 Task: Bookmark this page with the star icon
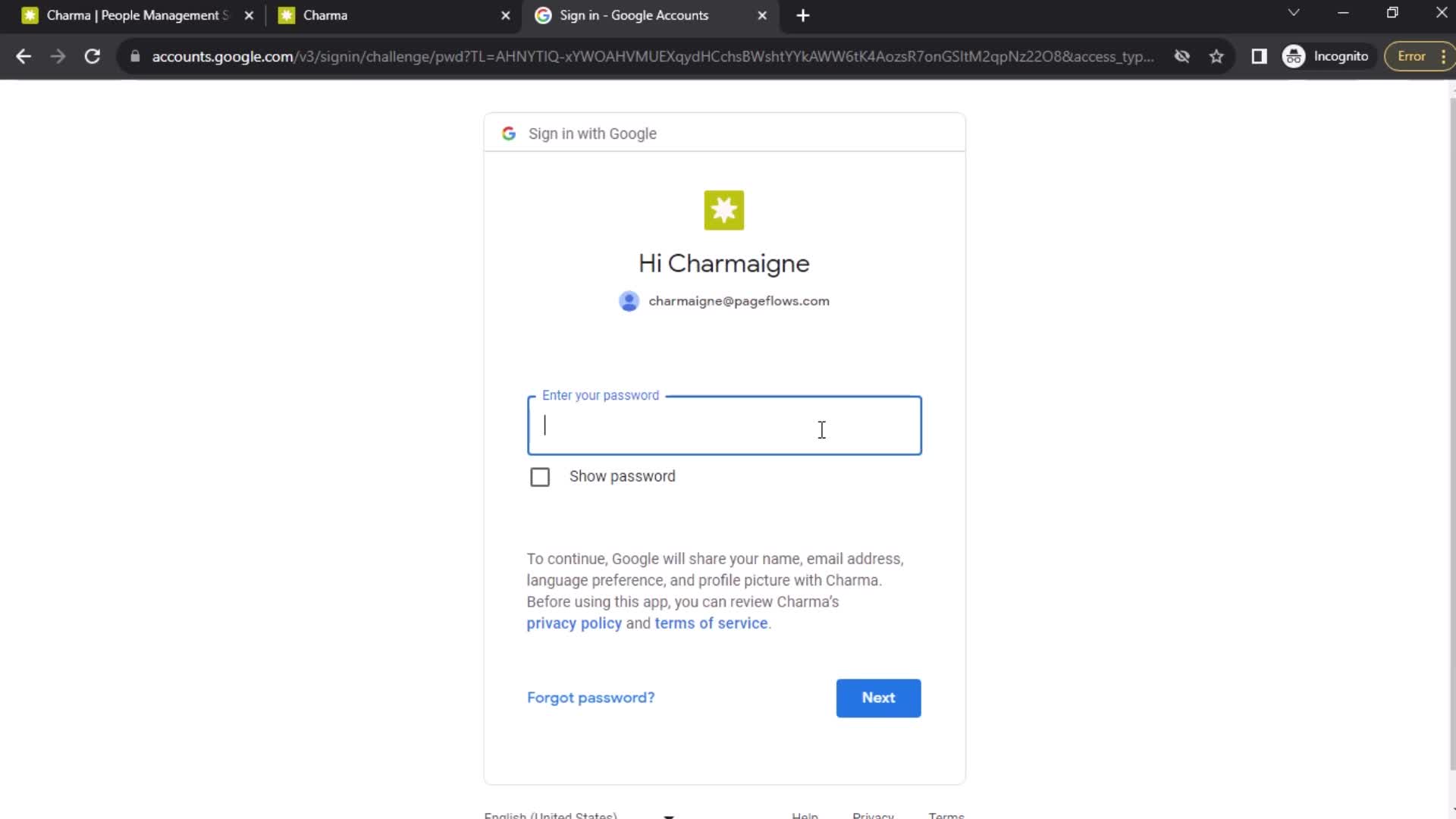[x=1216, y=56]
